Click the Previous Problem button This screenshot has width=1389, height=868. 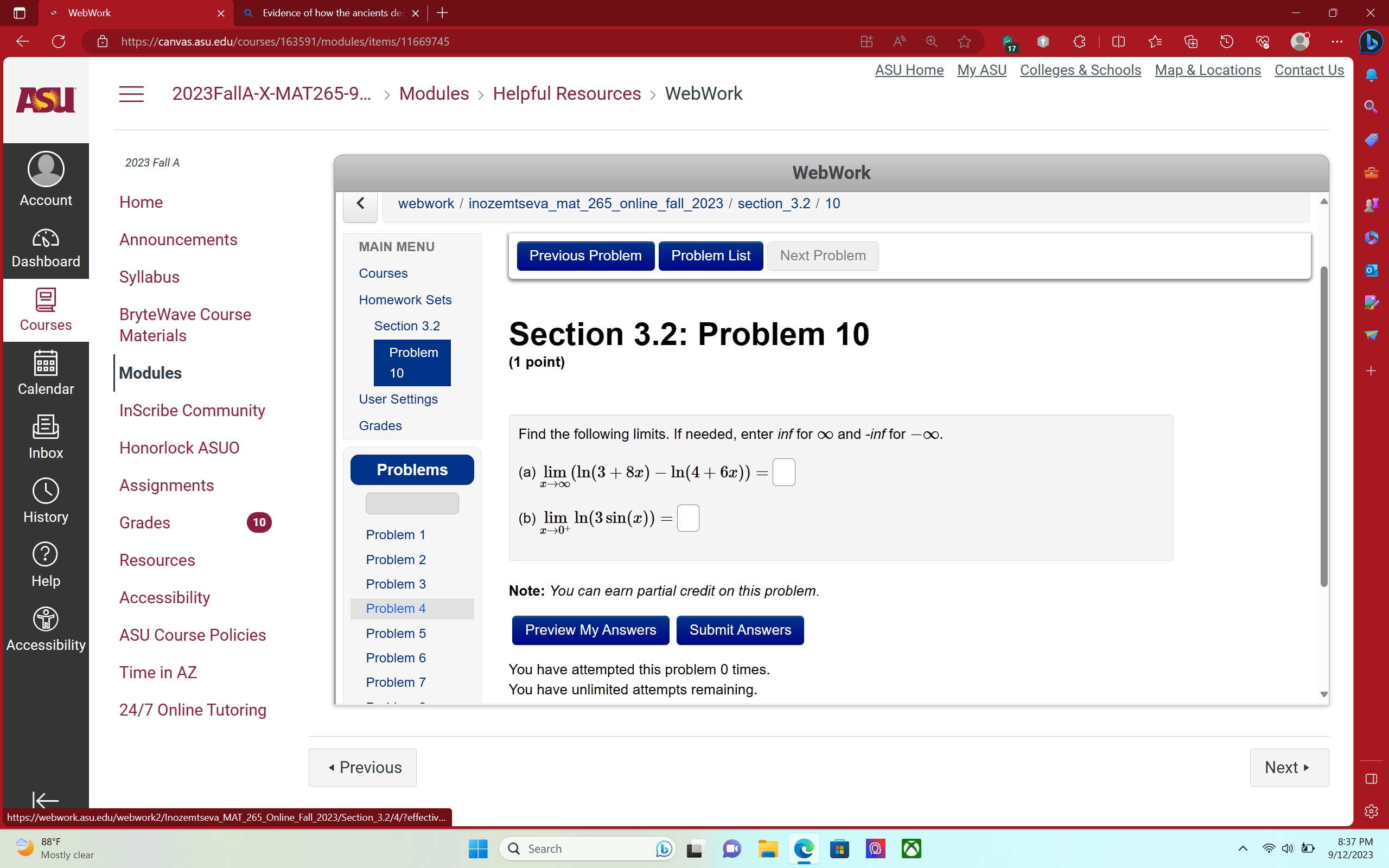585,255
